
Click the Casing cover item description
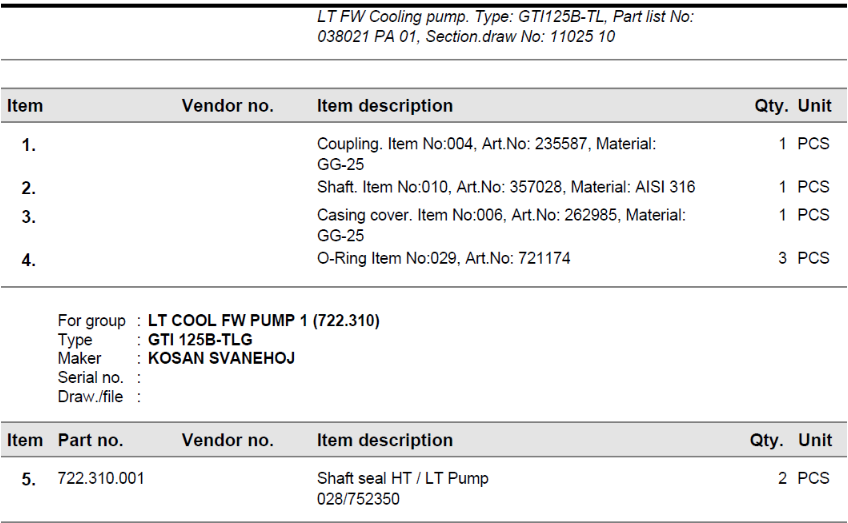pos(500,215)
